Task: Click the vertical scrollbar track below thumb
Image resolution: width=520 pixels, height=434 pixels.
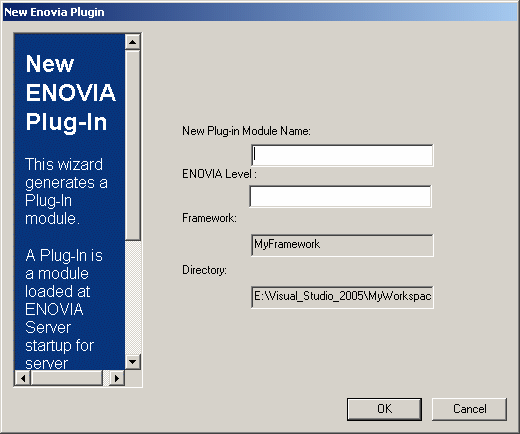Action: click(133, 297)
